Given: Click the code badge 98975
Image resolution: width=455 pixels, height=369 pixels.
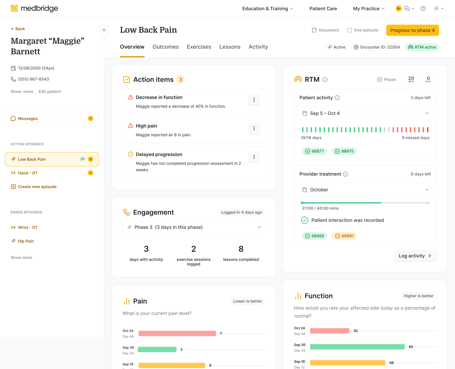Looking at the screenshot, I should [x=344, y=151].
